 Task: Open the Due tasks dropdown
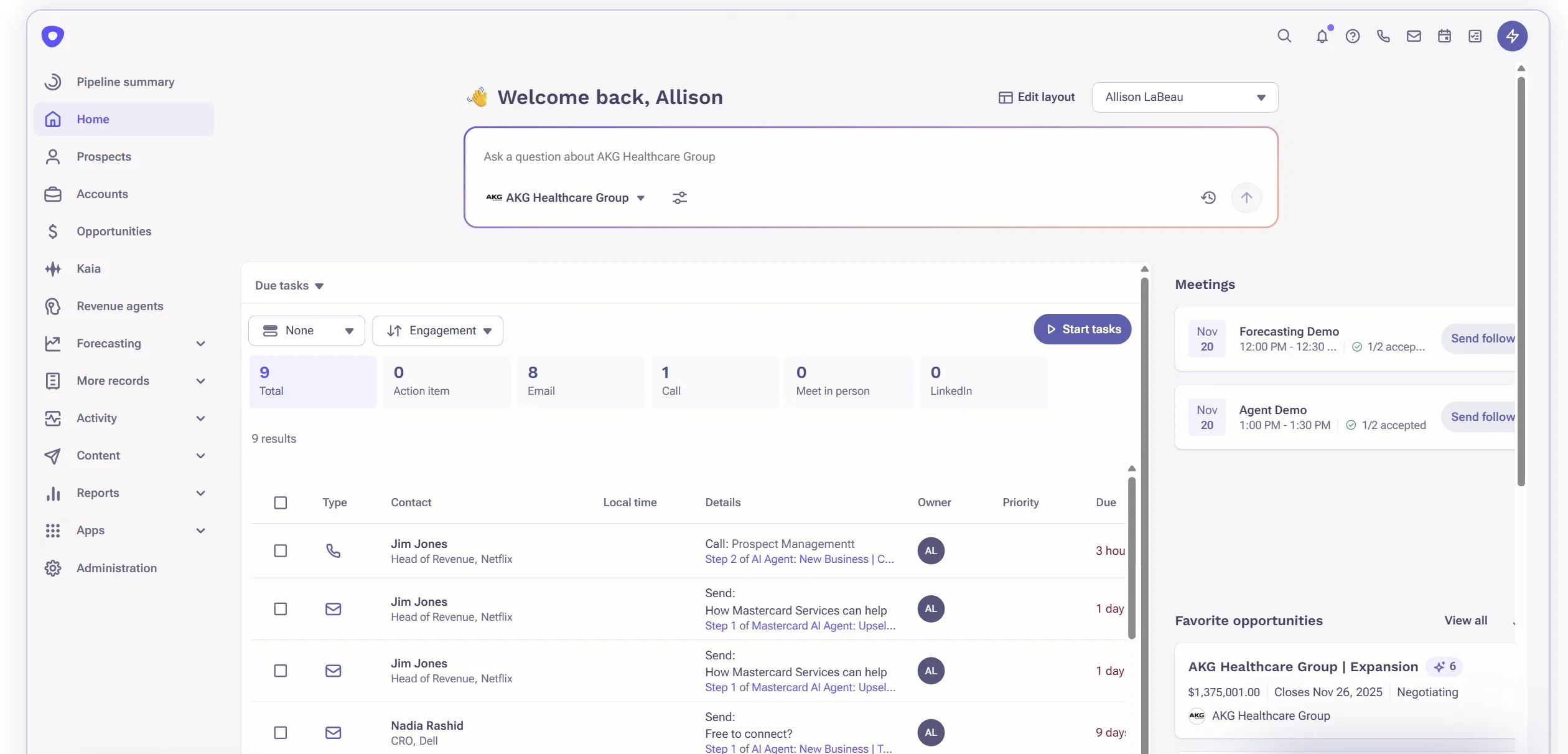click(x=289, y=285)
